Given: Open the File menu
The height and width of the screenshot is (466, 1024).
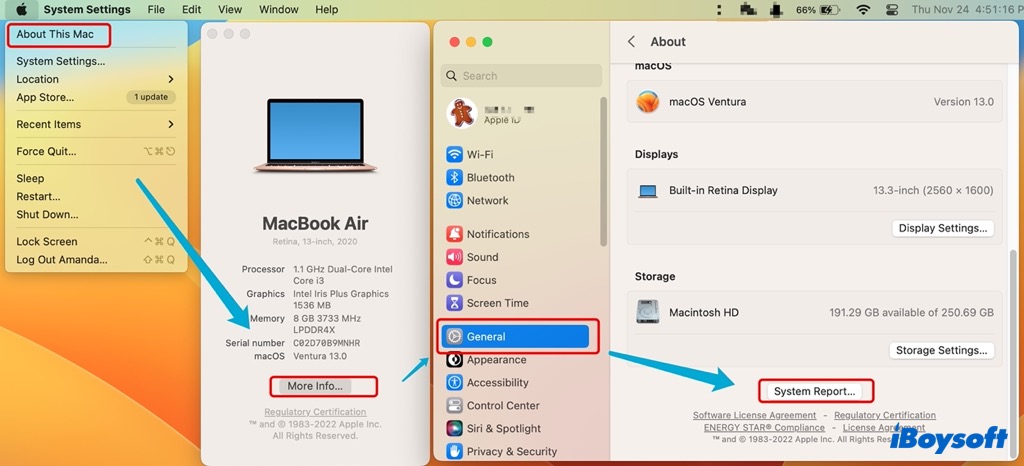Looking at the screenshot, I should [156, 10].
